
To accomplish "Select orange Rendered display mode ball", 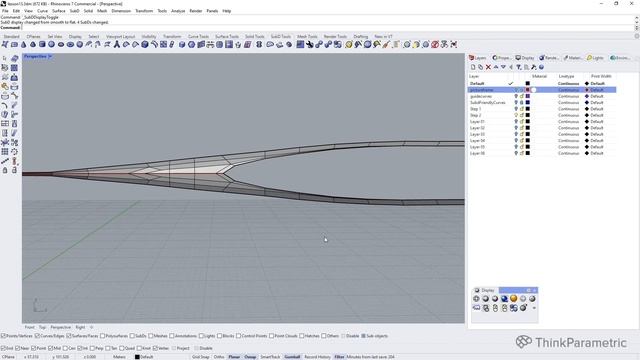I will point(513,298).
